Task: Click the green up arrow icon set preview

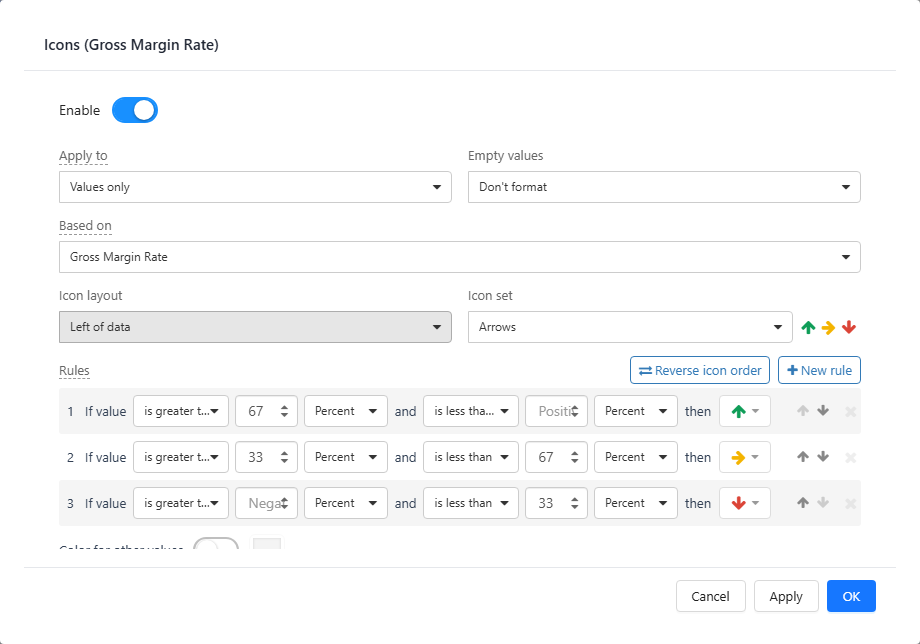Action: point(809,327)
